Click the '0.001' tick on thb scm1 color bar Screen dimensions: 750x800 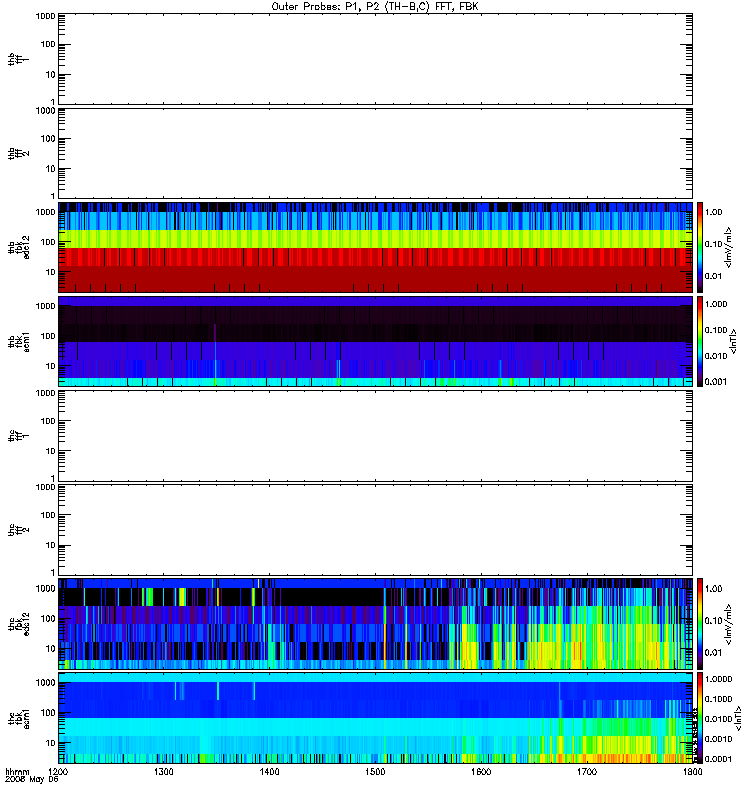tap(715, 382)
